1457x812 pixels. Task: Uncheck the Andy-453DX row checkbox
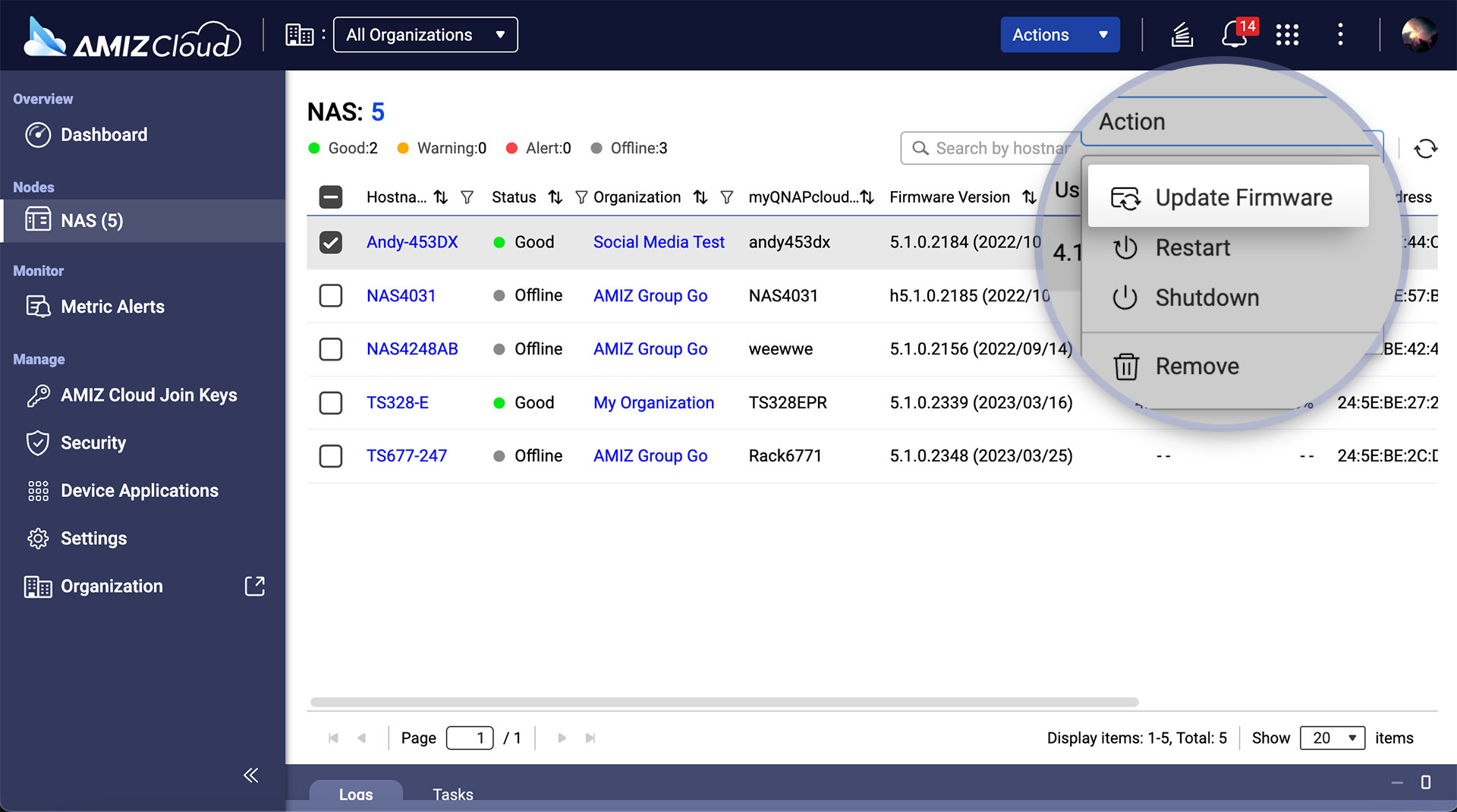click(x=331, y=243)
